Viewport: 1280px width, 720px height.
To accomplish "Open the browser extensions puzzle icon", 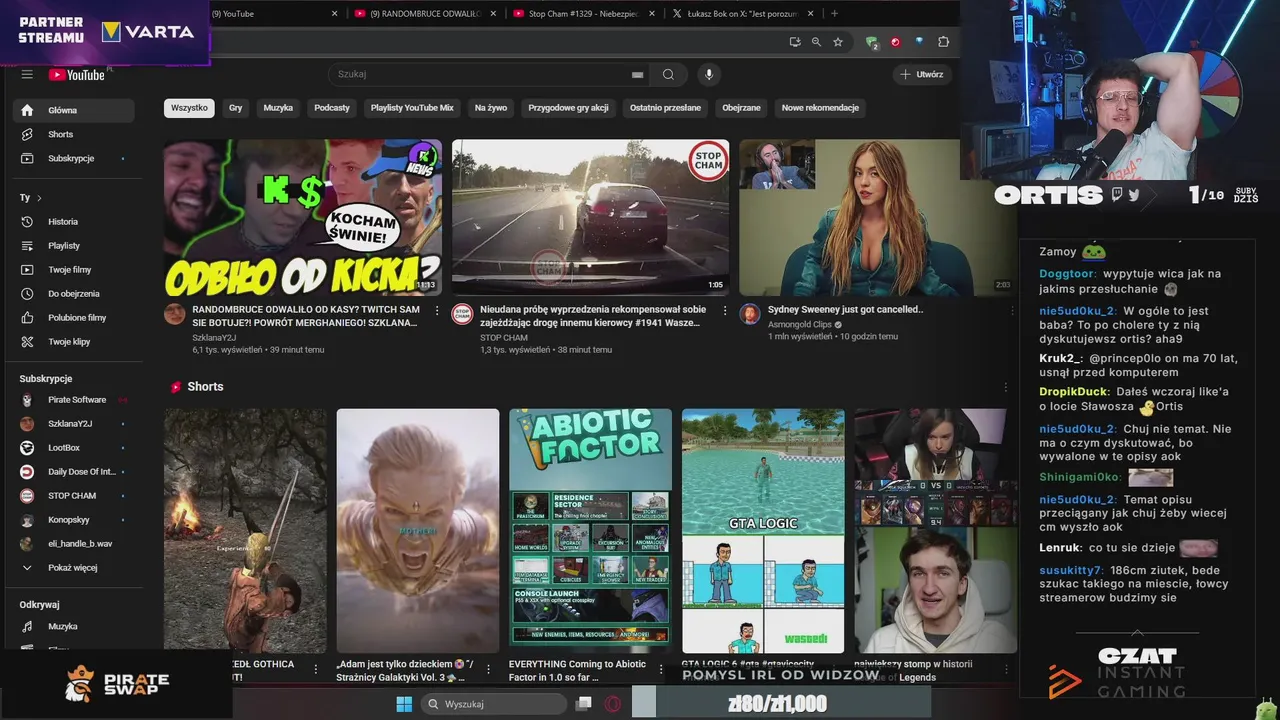I will (943, 42).
